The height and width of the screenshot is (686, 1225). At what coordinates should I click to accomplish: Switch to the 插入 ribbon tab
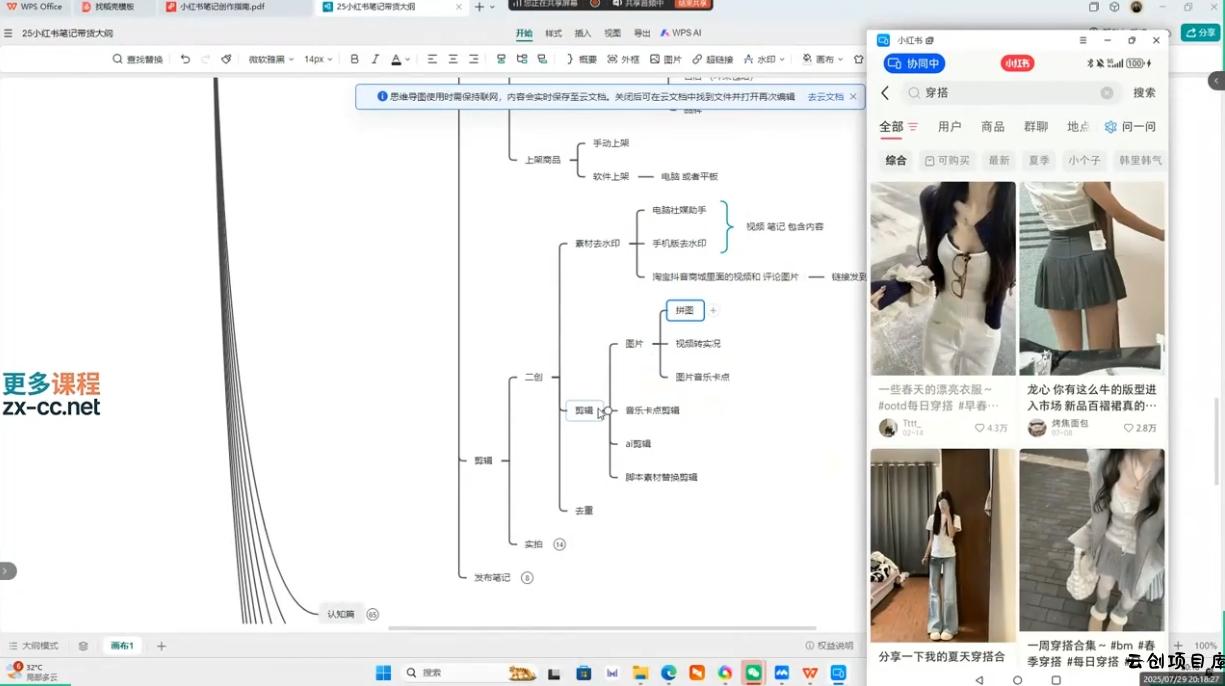point(583,33)
